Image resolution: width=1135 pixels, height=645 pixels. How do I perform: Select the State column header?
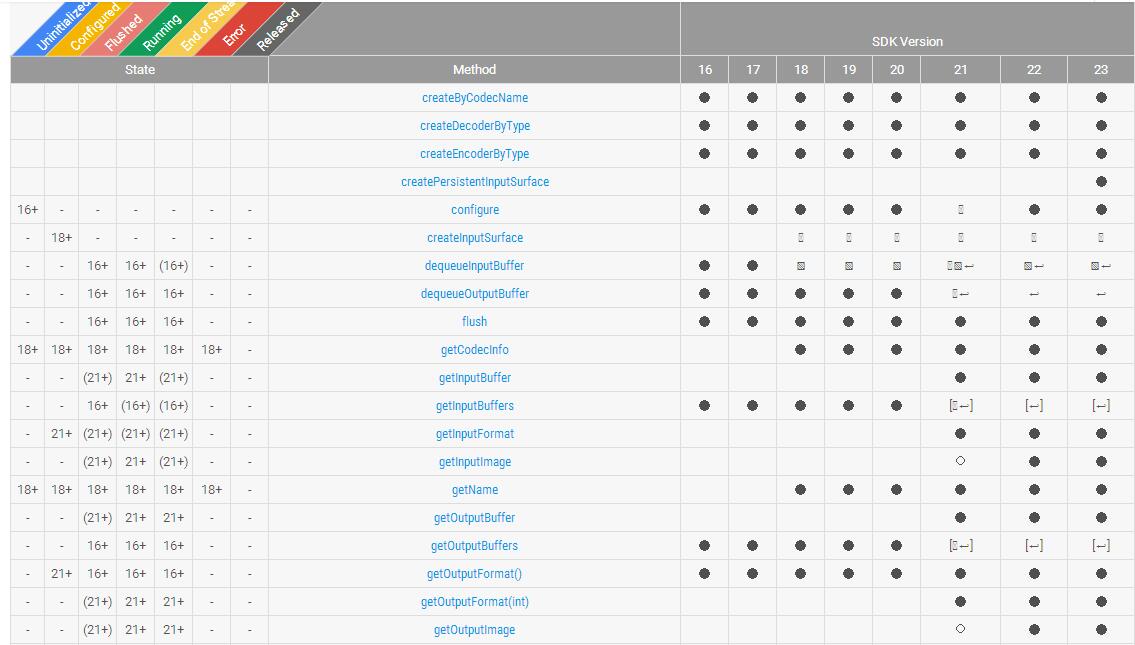140,69
